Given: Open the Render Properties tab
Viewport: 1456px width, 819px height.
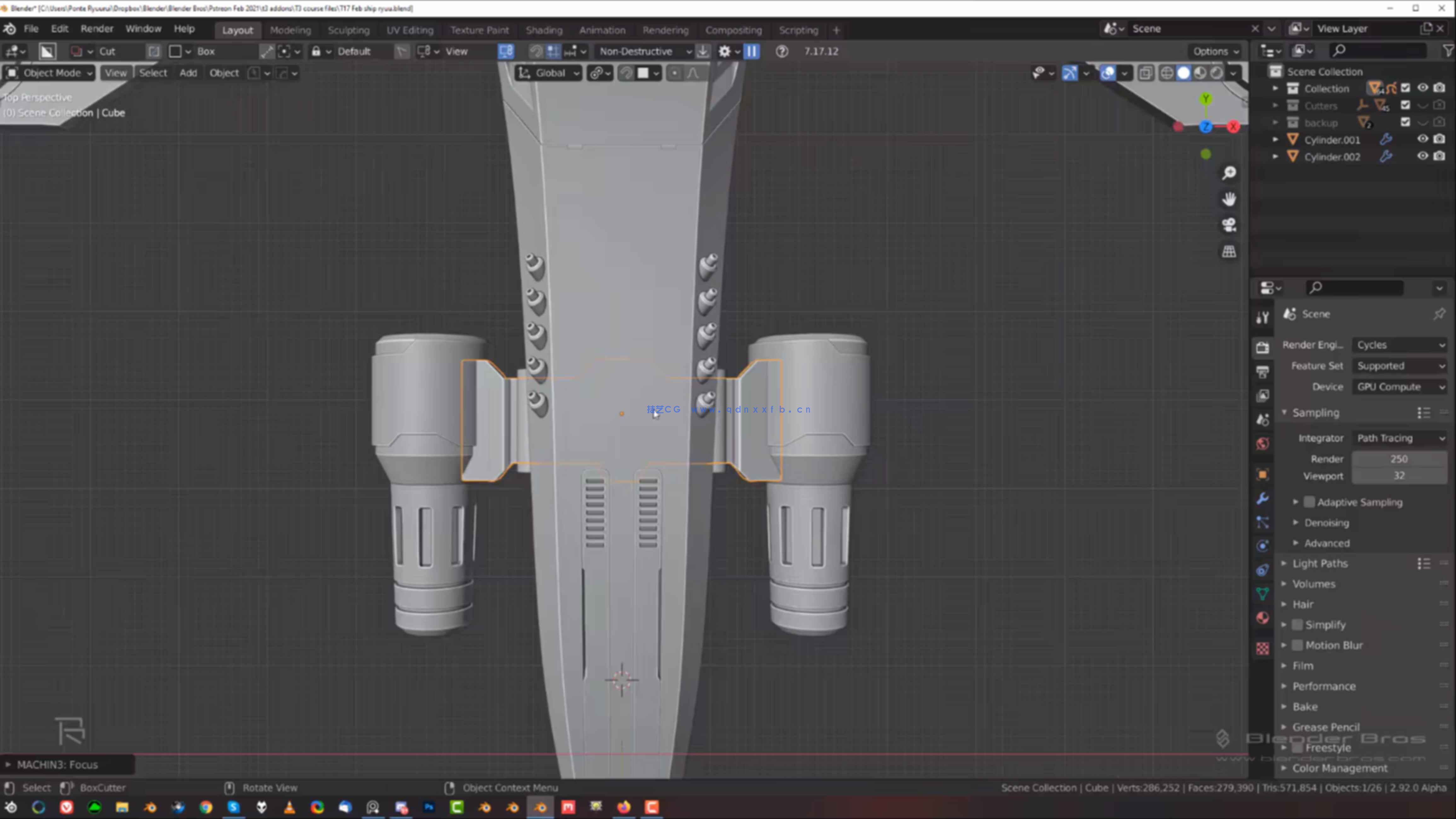Looking at the screenshot, I should coord(1263,348).
